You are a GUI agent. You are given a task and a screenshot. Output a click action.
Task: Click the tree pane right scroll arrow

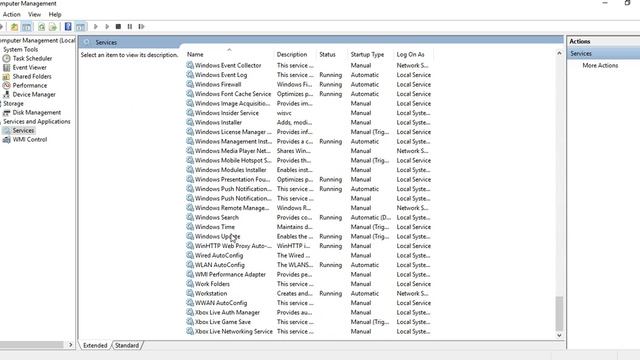coord(70,345)
